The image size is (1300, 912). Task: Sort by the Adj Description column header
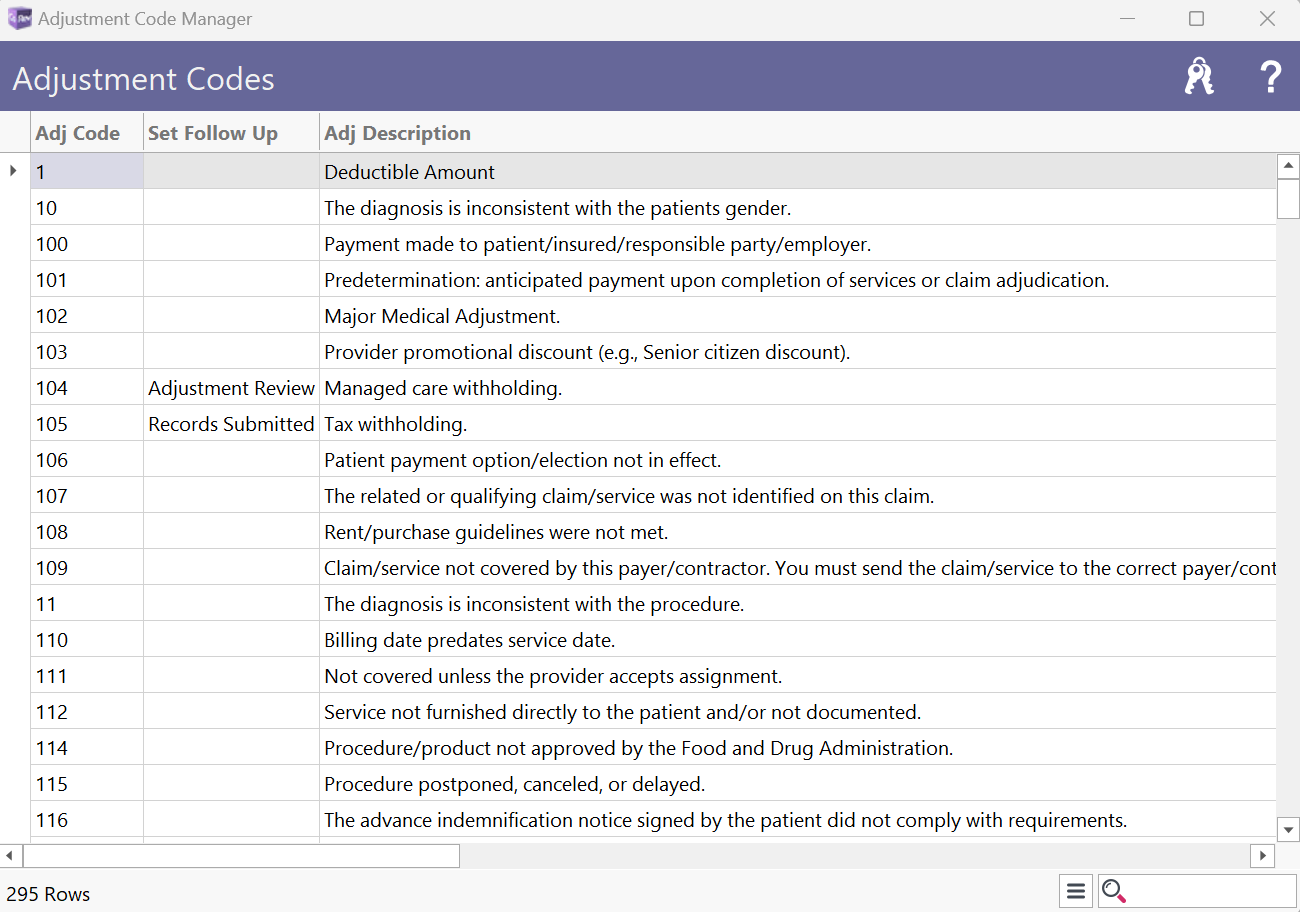[797, 133]
